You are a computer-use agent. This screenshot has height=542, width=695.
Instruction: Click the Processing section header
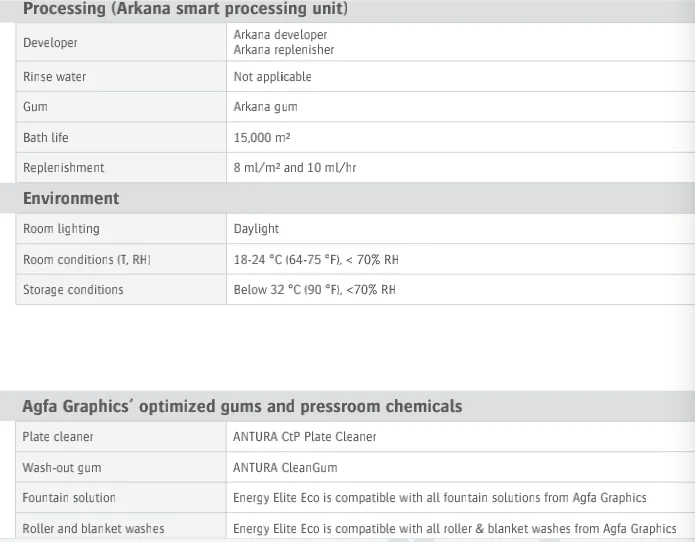186,10
